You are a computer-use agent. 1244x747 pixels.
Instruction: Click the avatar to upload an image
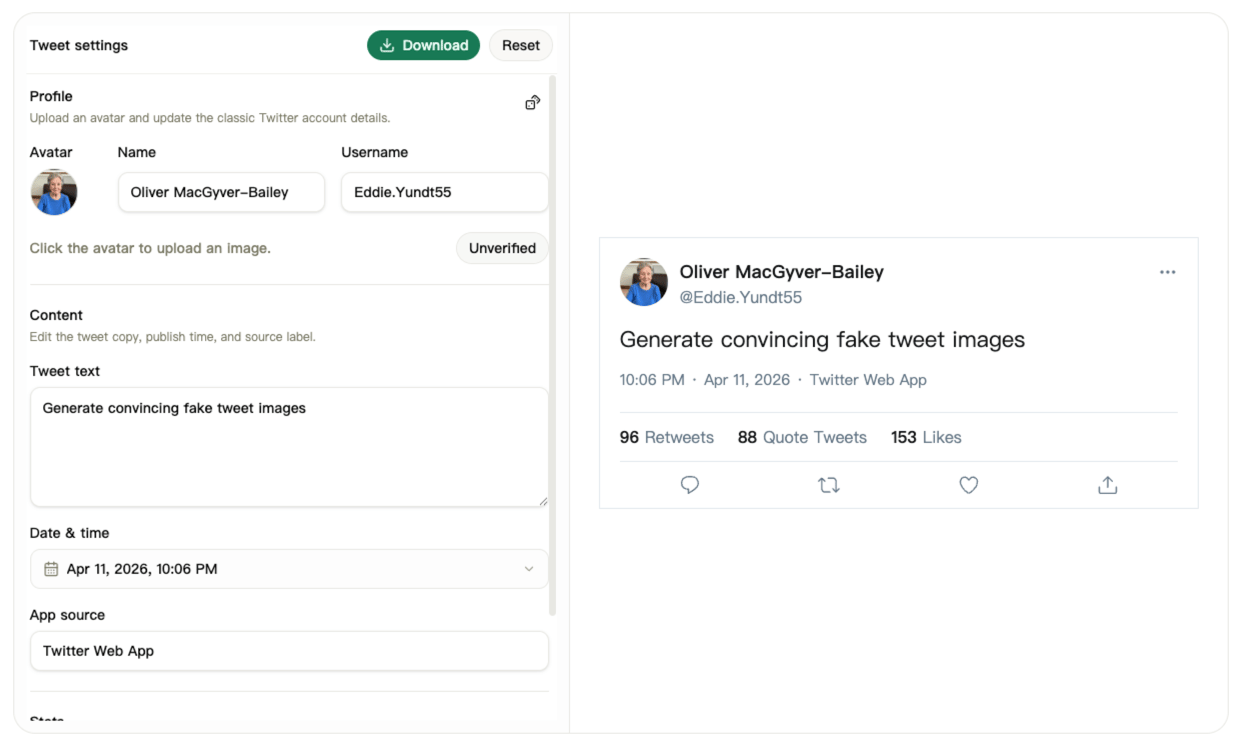[54, 191]
